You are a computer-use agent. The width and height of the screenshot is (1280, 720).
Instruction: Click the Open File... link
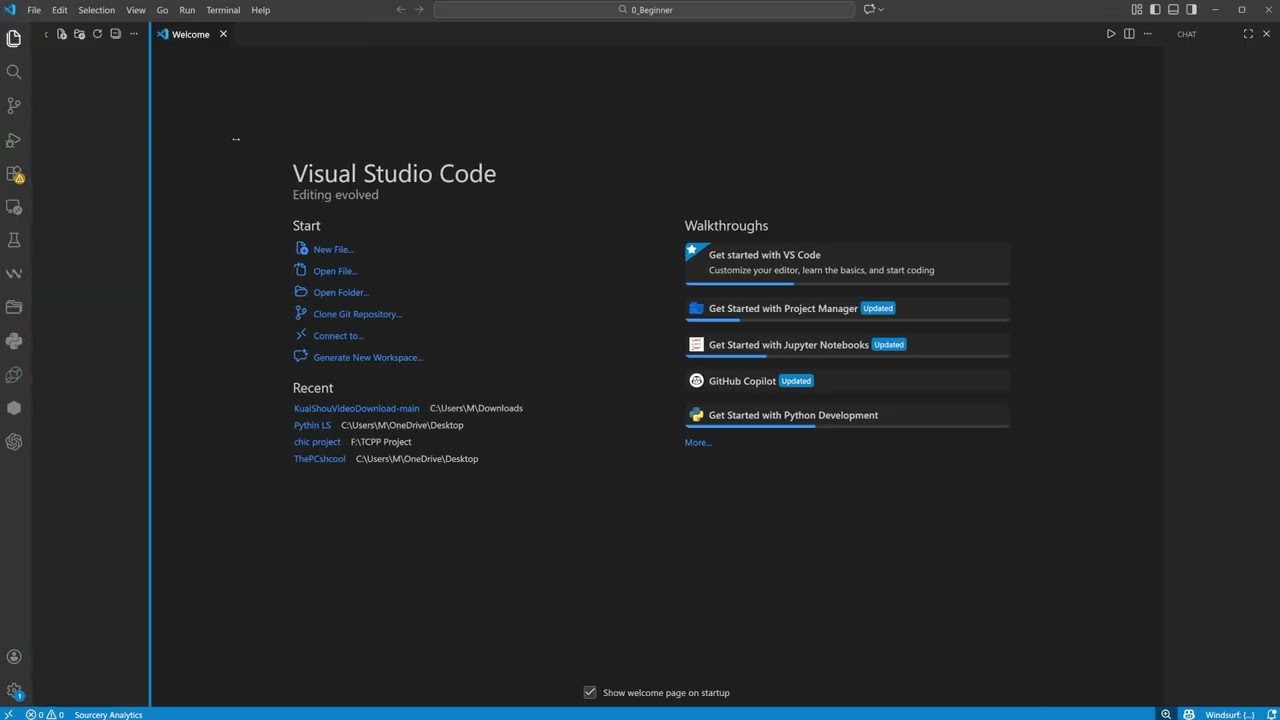(335, 271)
